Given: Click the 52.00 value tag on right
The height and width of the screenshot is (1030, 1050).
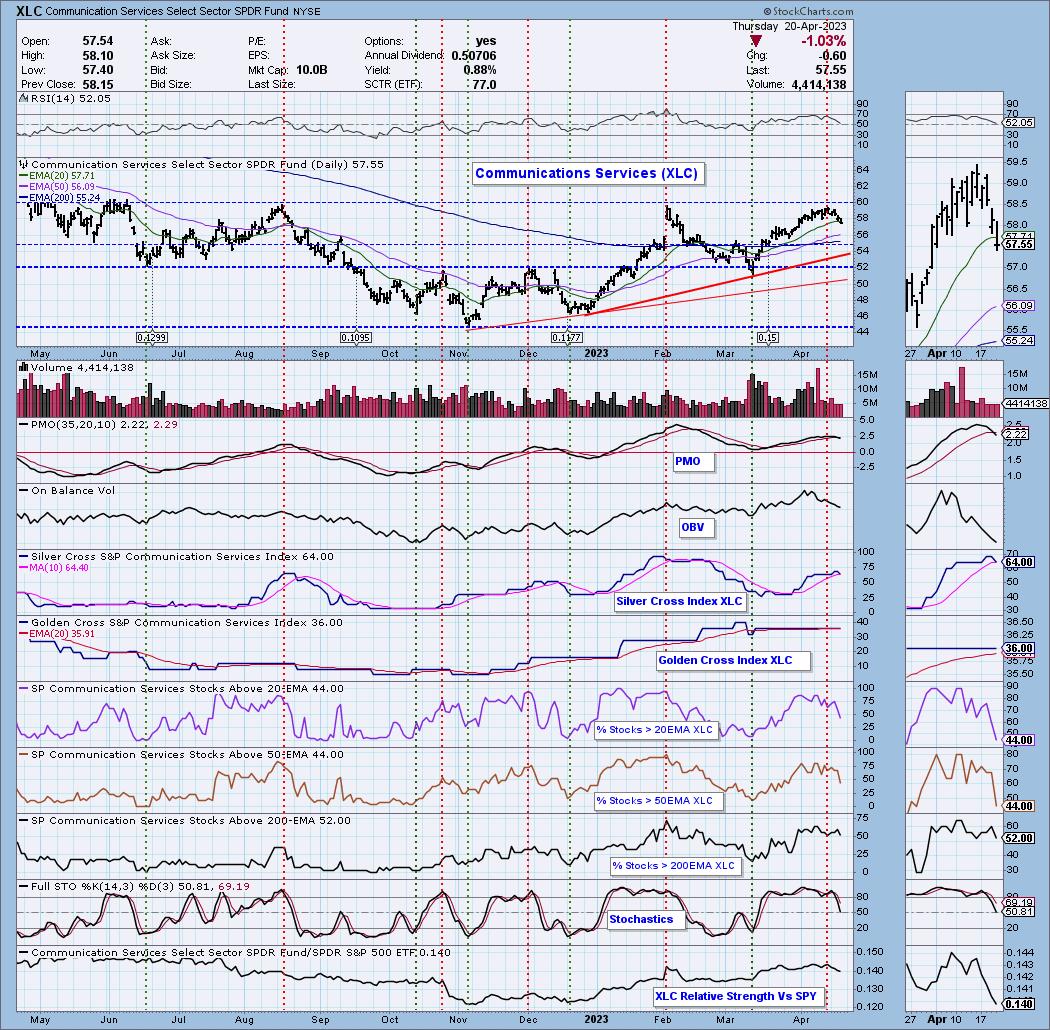Looking at the screenshot, I should (x=1019, y=838).
